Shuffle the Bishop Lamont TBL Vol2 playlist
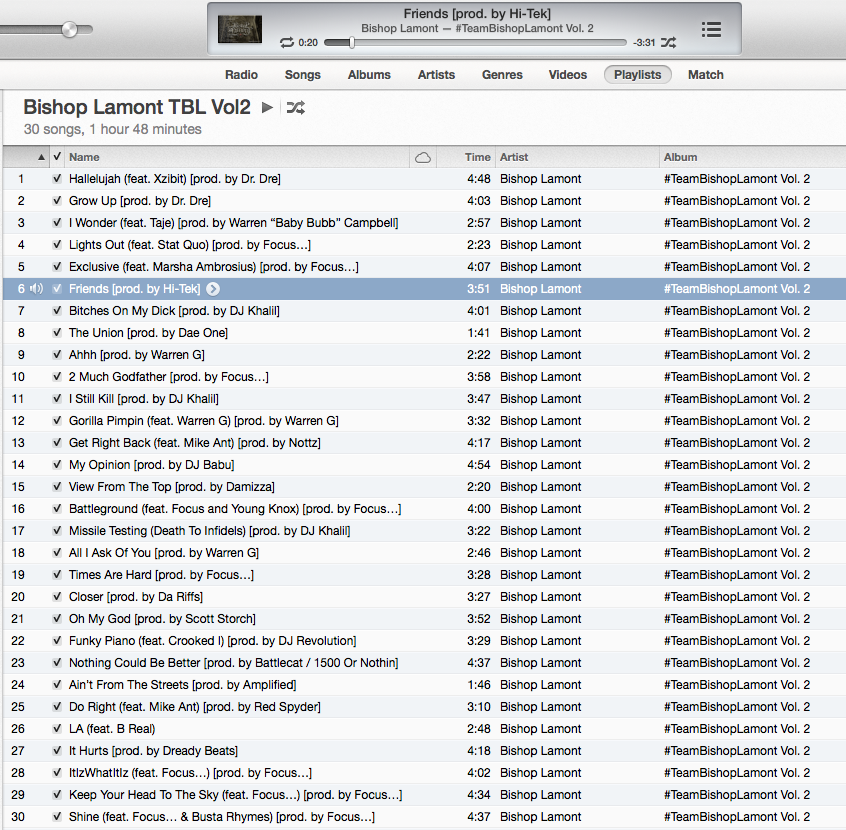The width and height of the screenshot is (846, 830). click(x=296, y=107)
